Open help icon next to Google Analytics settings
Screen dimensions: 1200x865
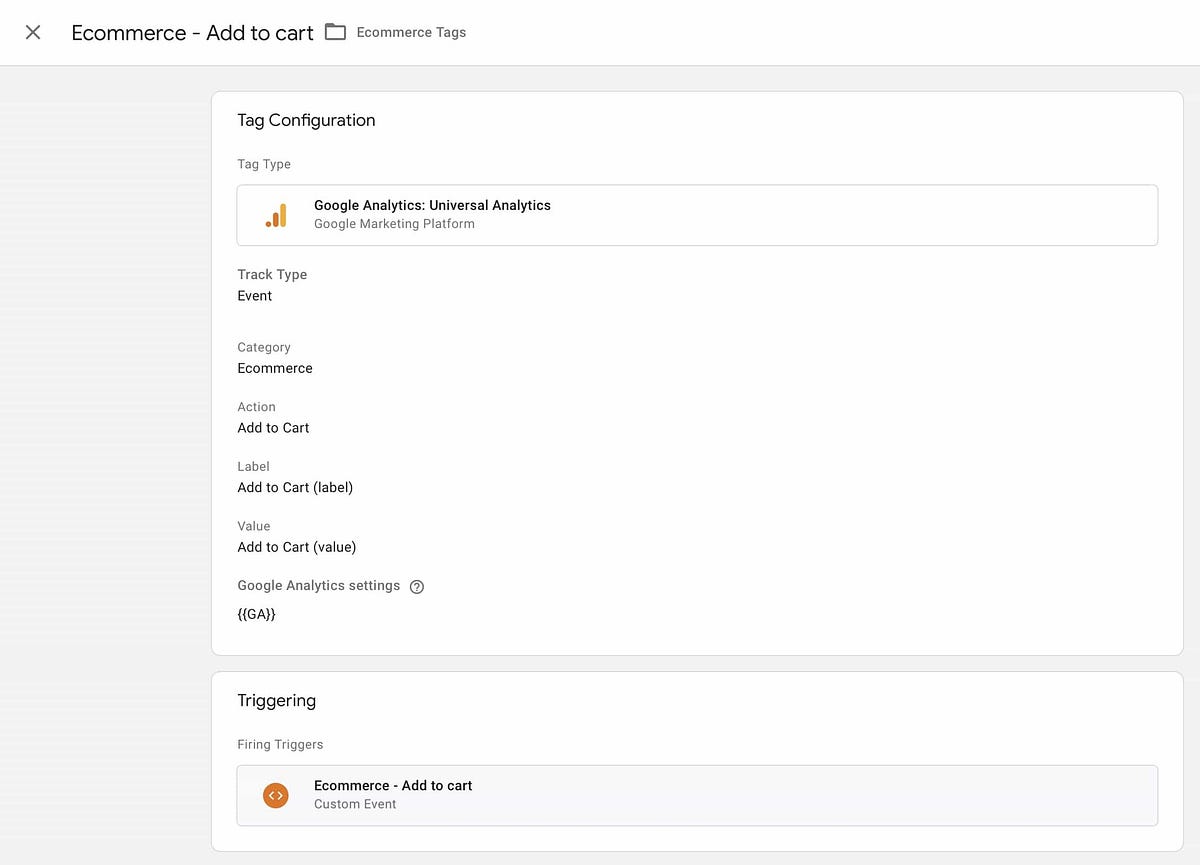(x=417, y=587)
